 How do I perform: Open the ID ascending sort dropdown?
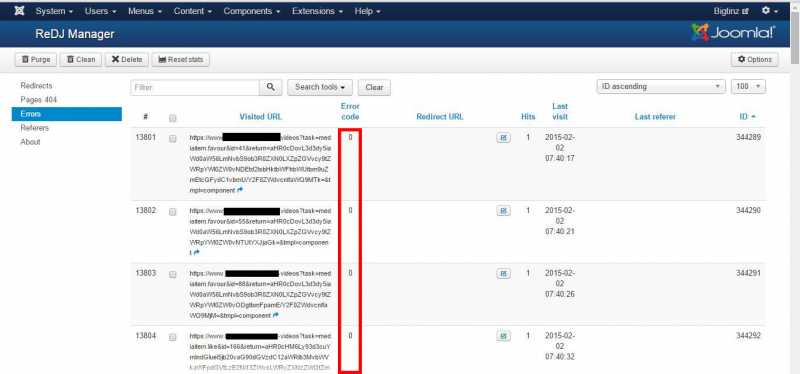click(x=661, y=87)
